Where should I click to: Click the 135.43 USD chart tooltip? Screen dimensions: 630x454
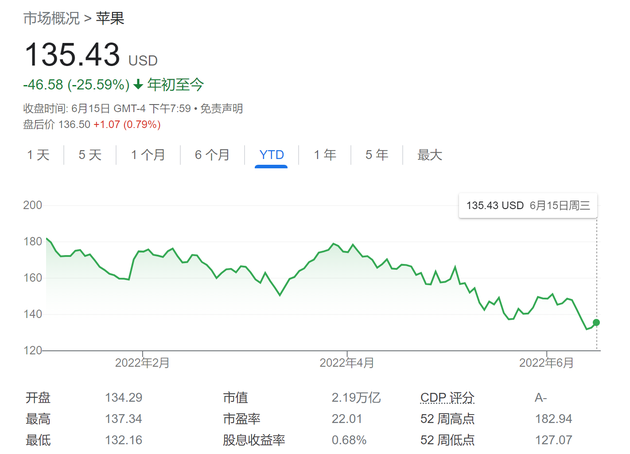click(528, 206)
